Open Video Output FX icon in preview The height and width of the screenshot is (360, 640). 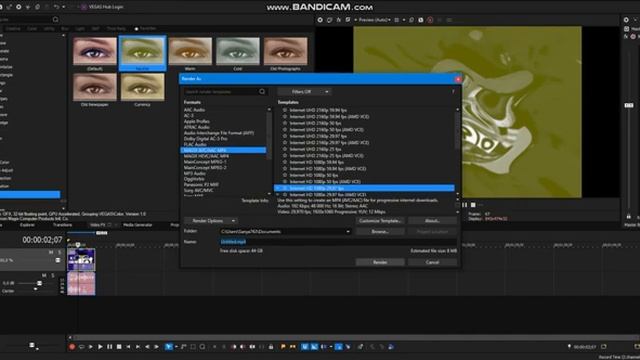coord(339,20)
